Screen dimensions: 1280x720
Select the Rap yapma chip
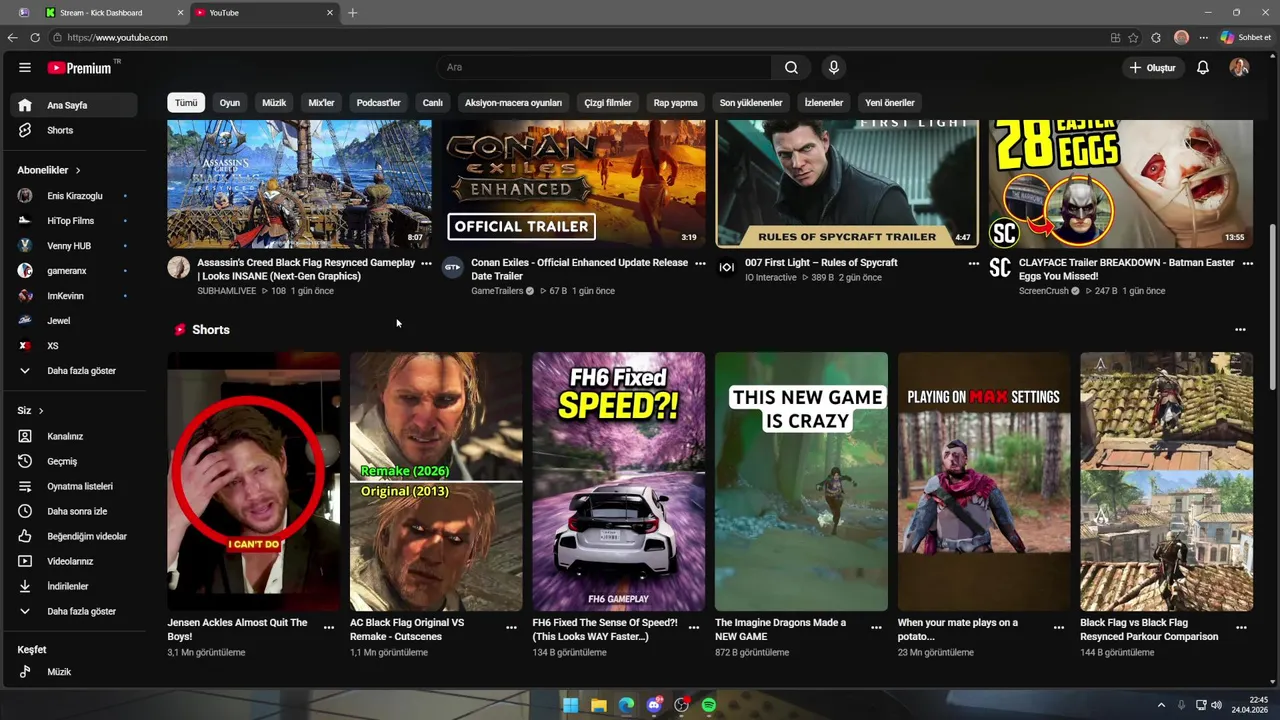pos(675,103)
